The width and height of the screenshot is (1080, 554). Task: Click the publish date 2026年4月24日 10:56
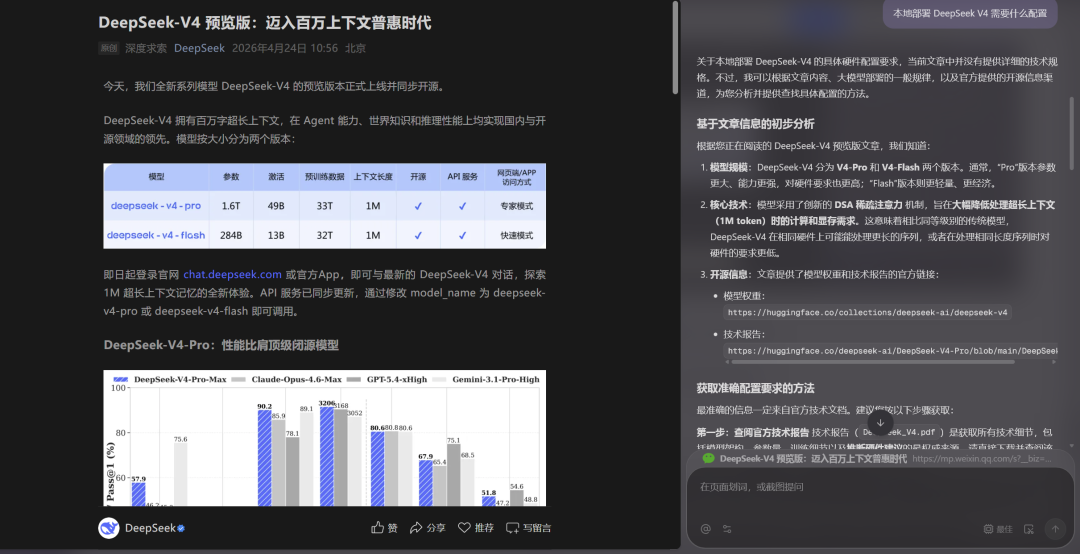click(x=285, y=48)
